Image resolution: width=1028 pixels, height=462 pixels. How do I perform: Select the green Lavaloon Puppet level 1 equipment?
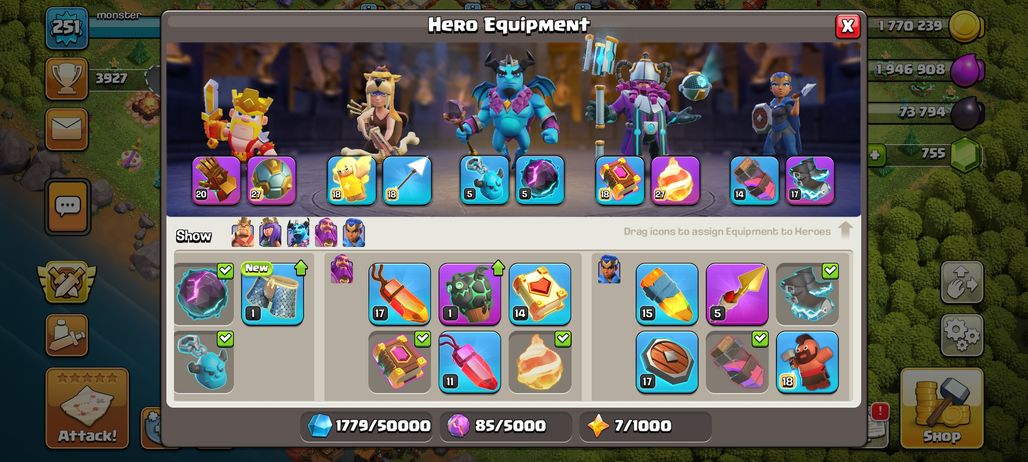(x=469, y=294)
